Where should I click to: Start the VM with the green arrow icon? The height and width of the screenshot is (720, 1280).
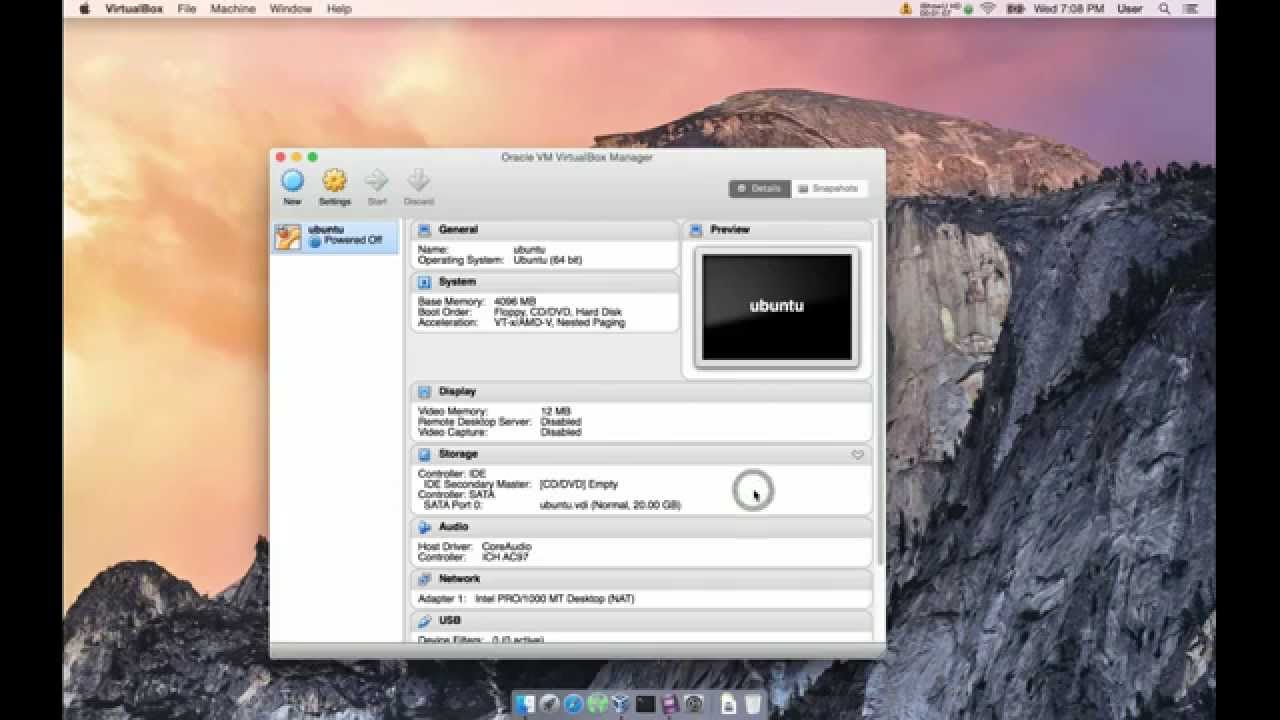point(377,181)
